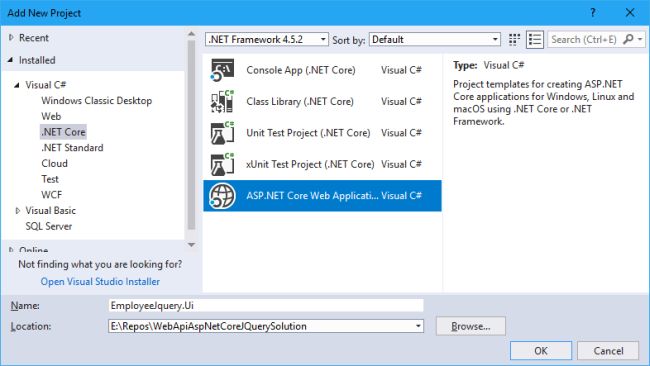Switch to medium icons list view

[535, 40]
